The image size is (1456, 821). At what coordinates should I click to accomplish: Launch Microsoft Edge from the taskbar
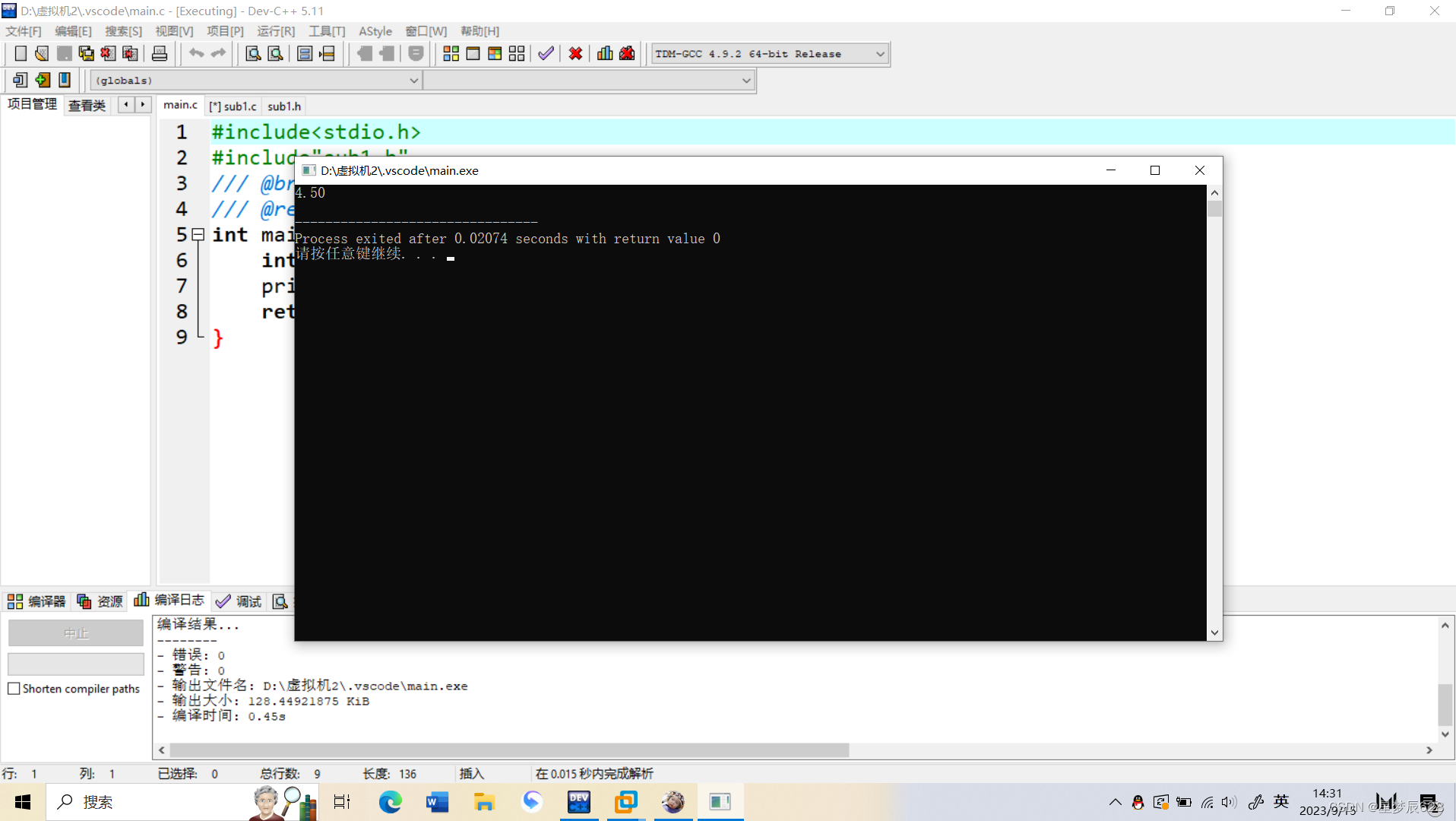[x=390, y=802]
